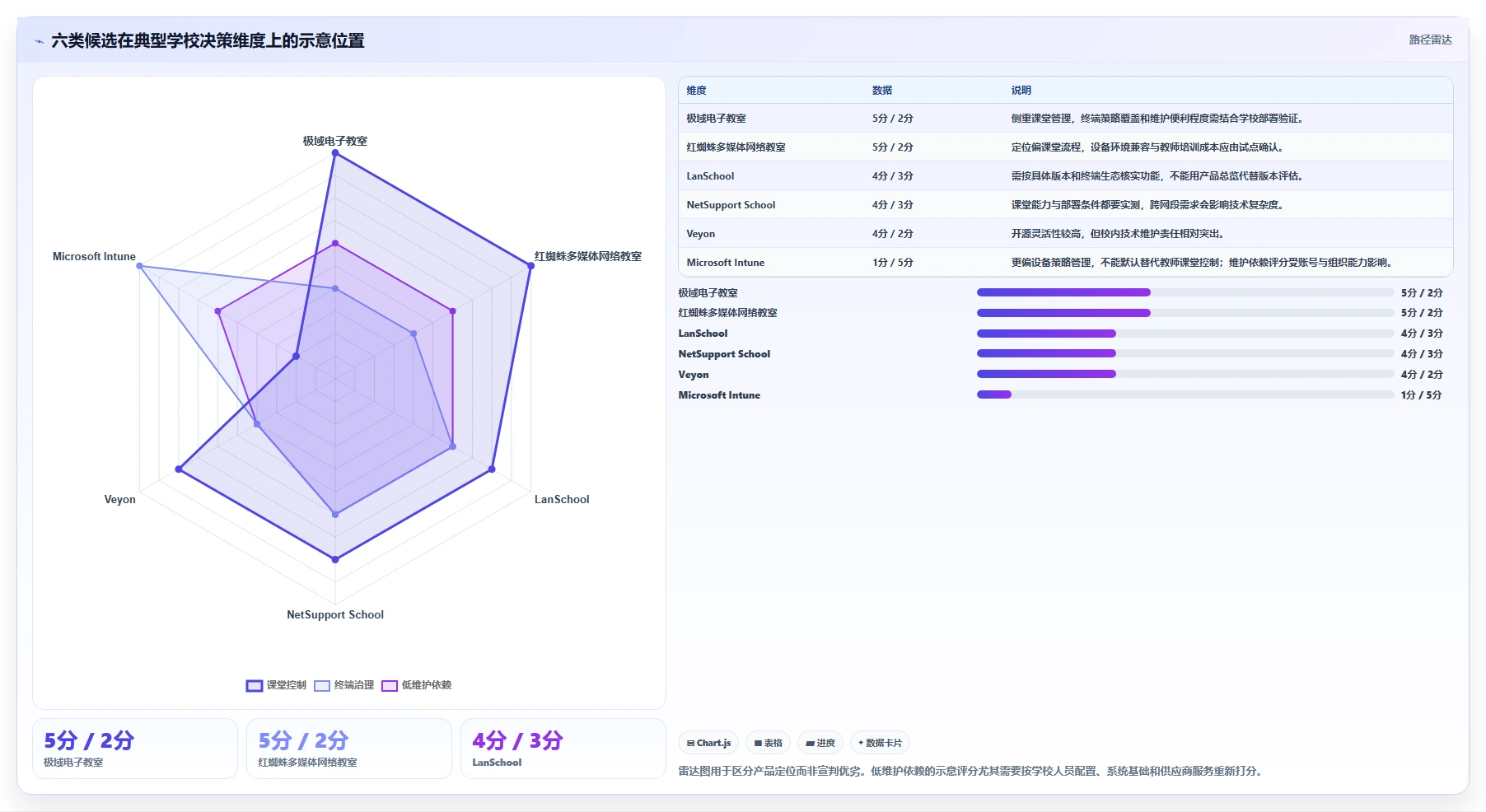Click the small icon beside the 六类候选 title

click(39, 41)
